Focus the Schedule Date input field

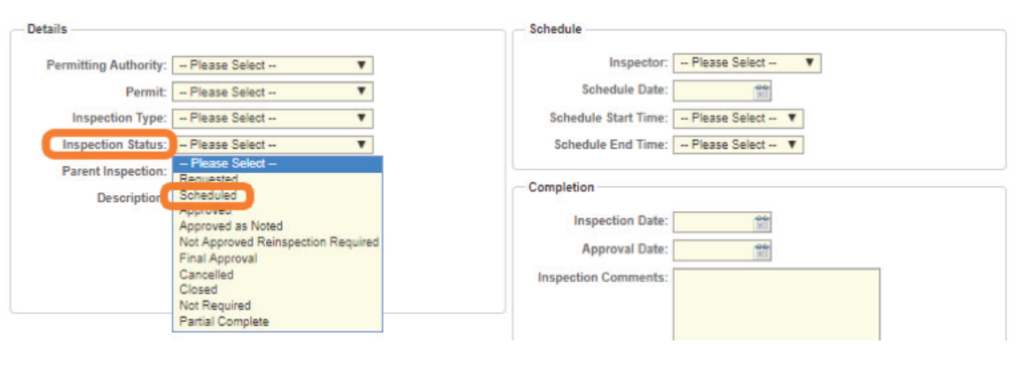point(713,91)
